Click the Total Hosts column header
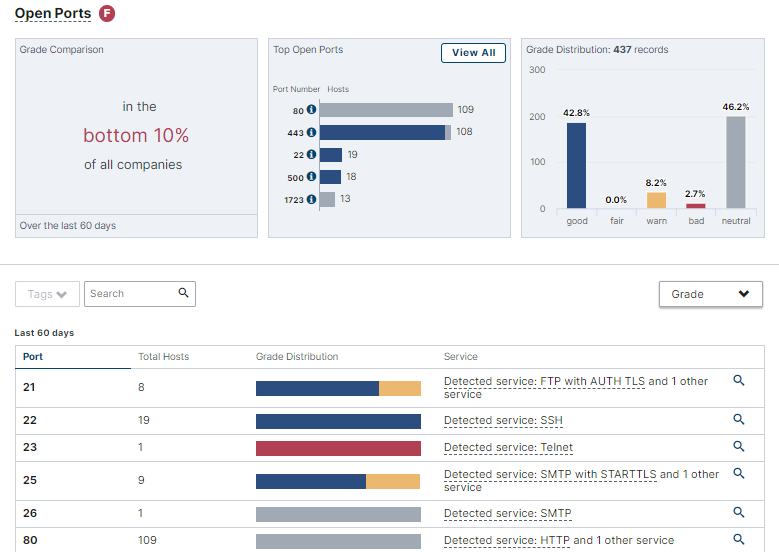Screen dimensions: 779x552 [x=163, y=356]
